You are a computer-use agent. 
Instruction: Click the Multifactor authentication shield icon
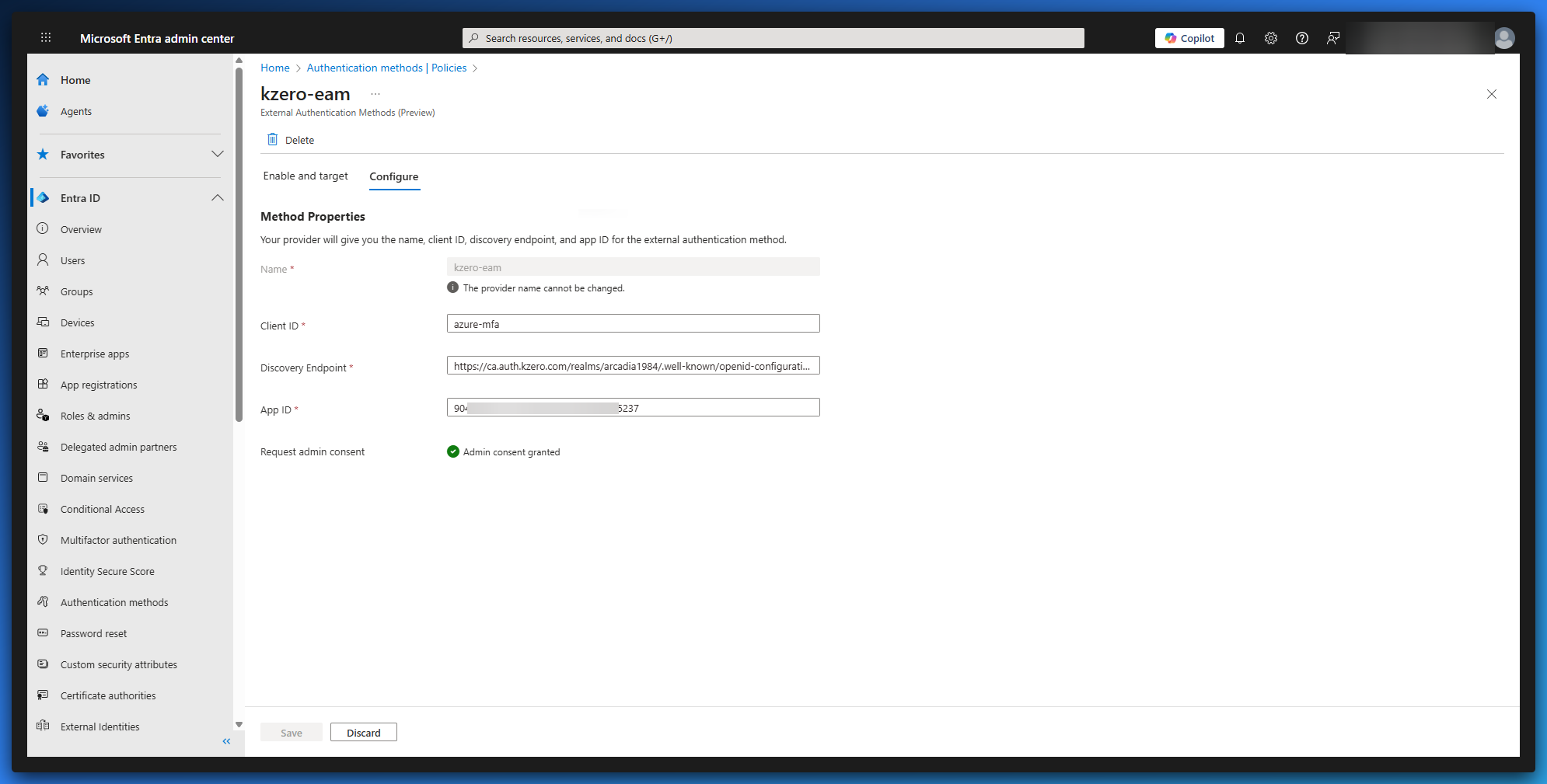(43, 539)
